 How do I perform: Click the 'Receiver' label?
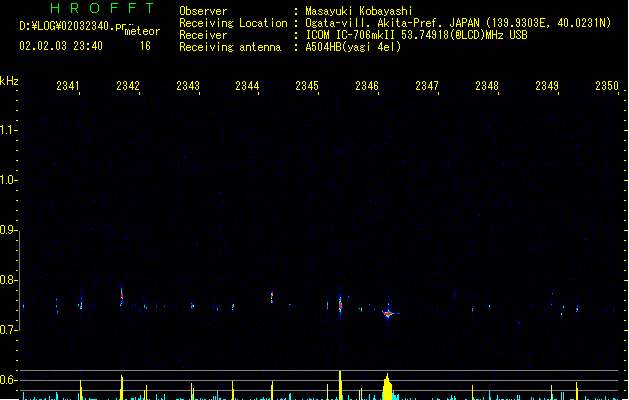coord(203,35)
